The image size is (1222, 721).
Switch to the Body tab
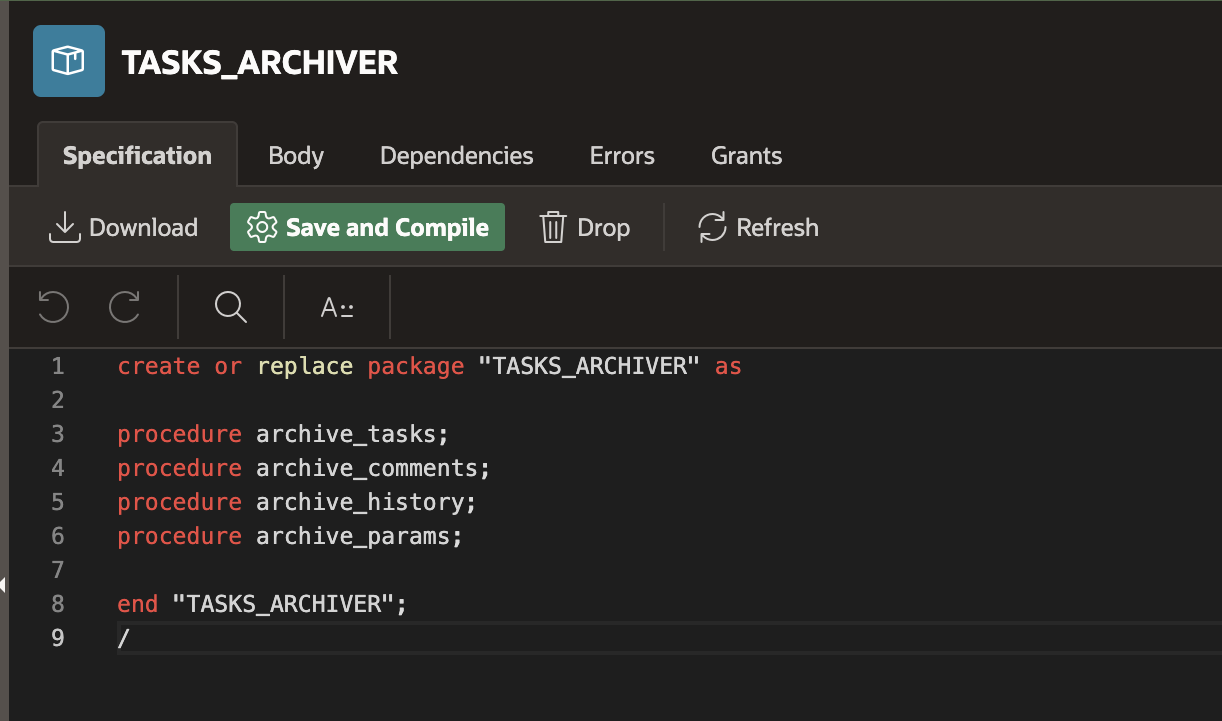(296, 156)
